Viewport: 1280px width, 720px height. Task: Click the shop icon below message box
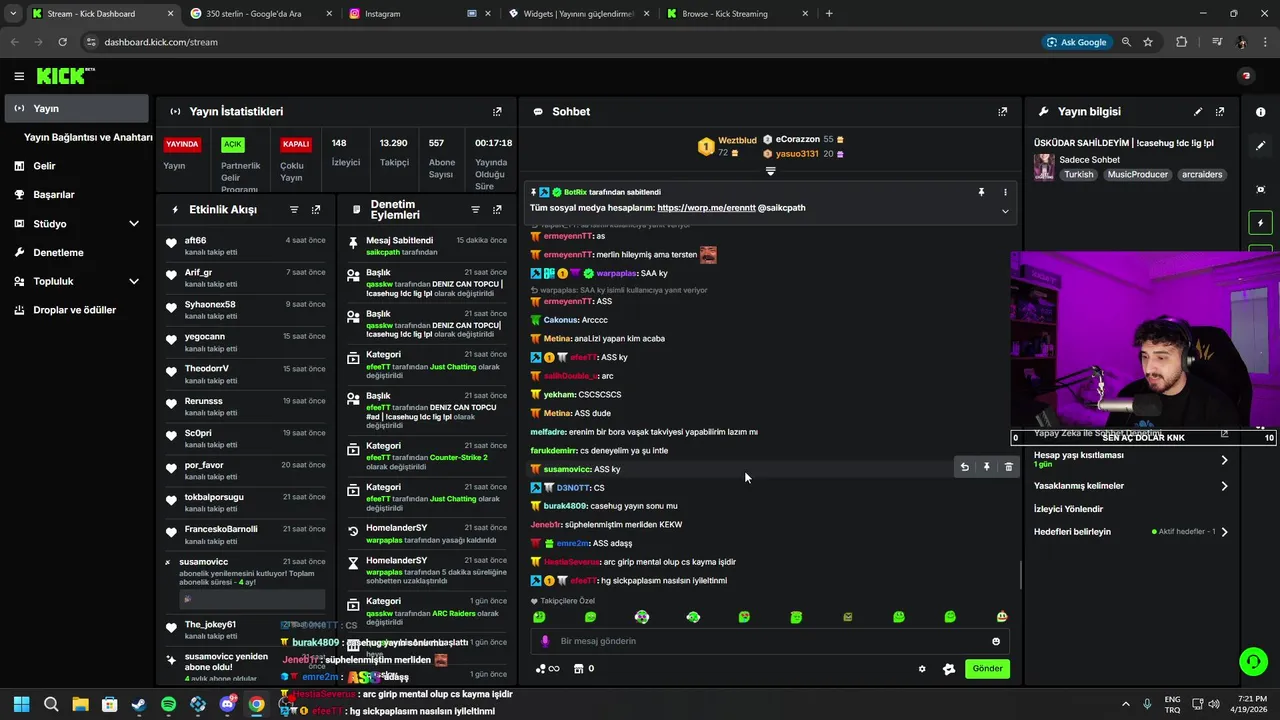point(578,669)
